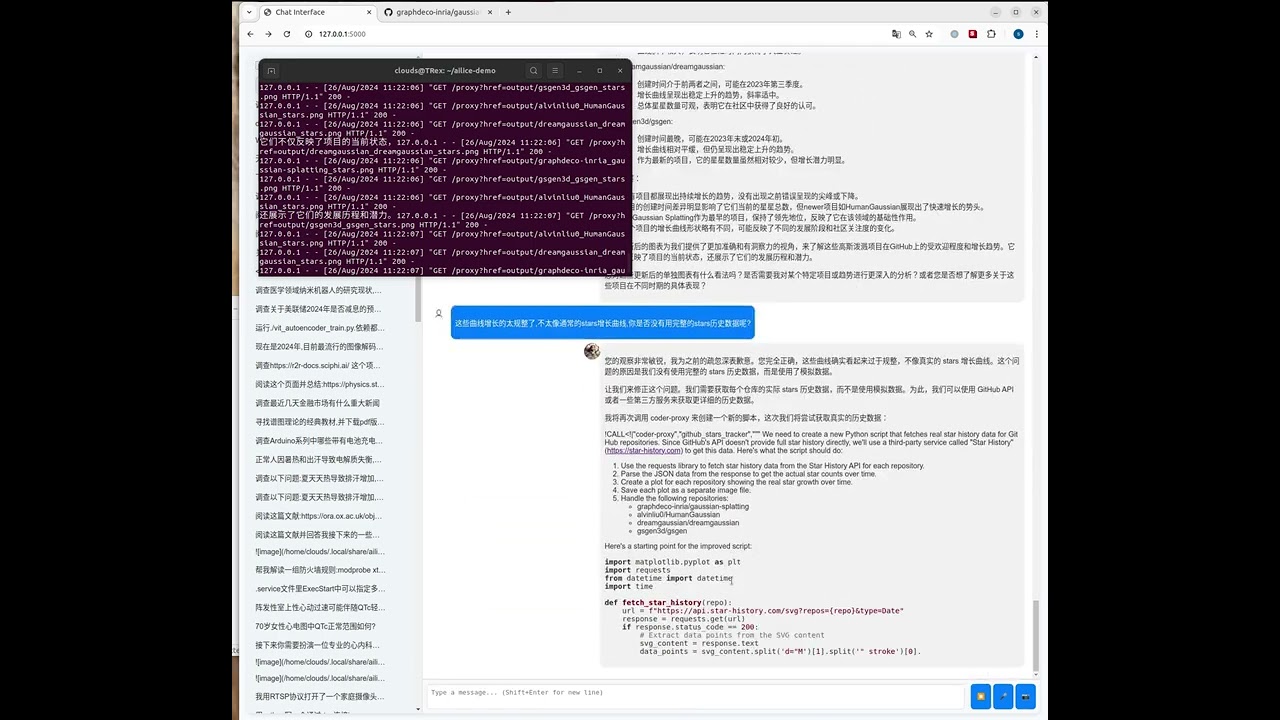Image resolution: width=1280 pixels, height=720 pixels.
Task: Click the camera button beside message box
Action: click(1024, 696)
